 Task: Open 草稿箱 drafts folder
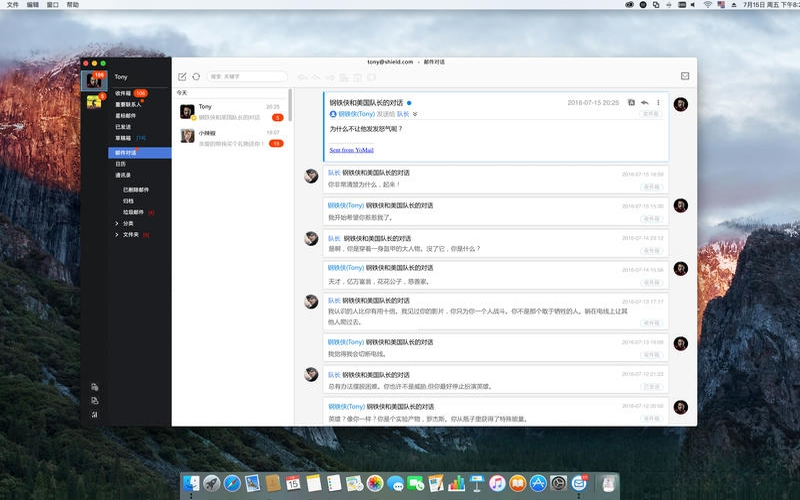coord(139,138)
